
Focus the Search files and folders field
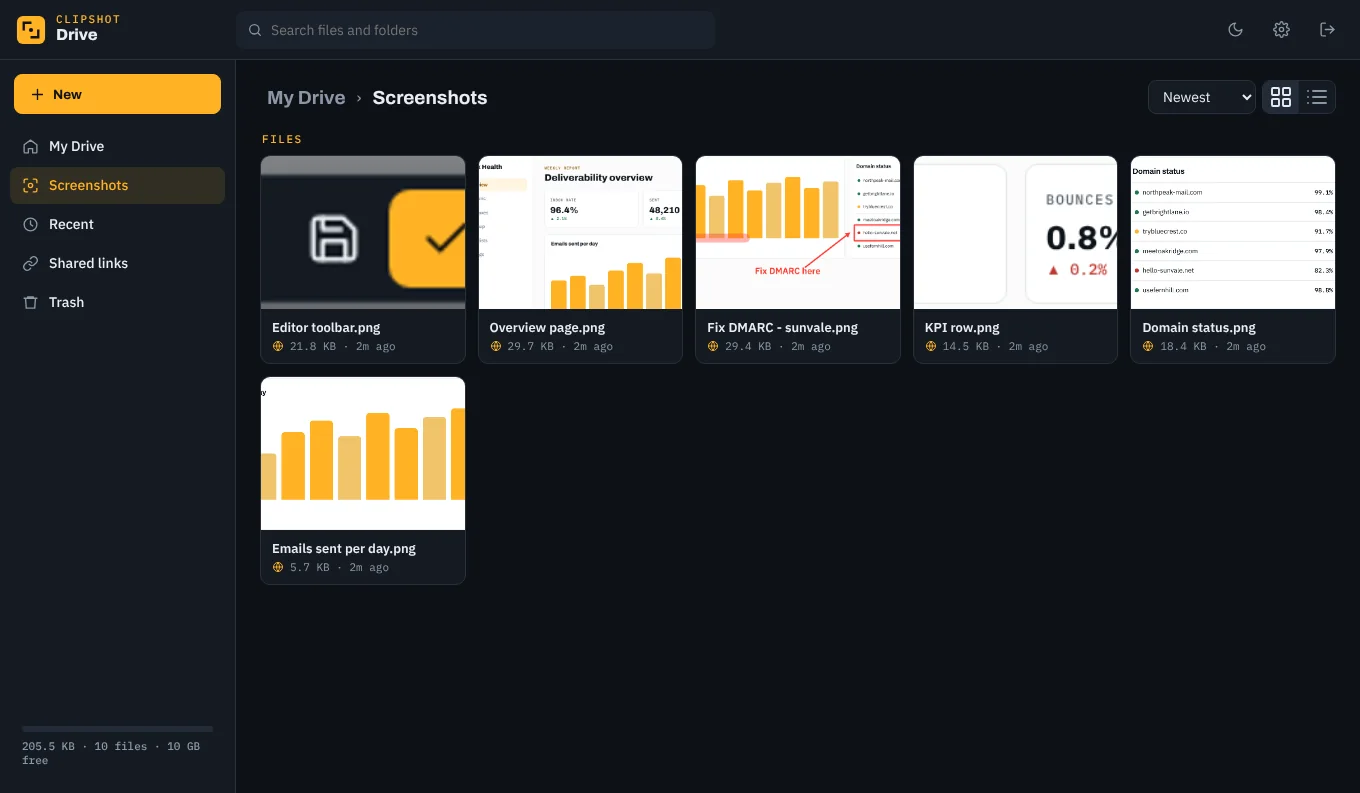(x=475, y=30)
